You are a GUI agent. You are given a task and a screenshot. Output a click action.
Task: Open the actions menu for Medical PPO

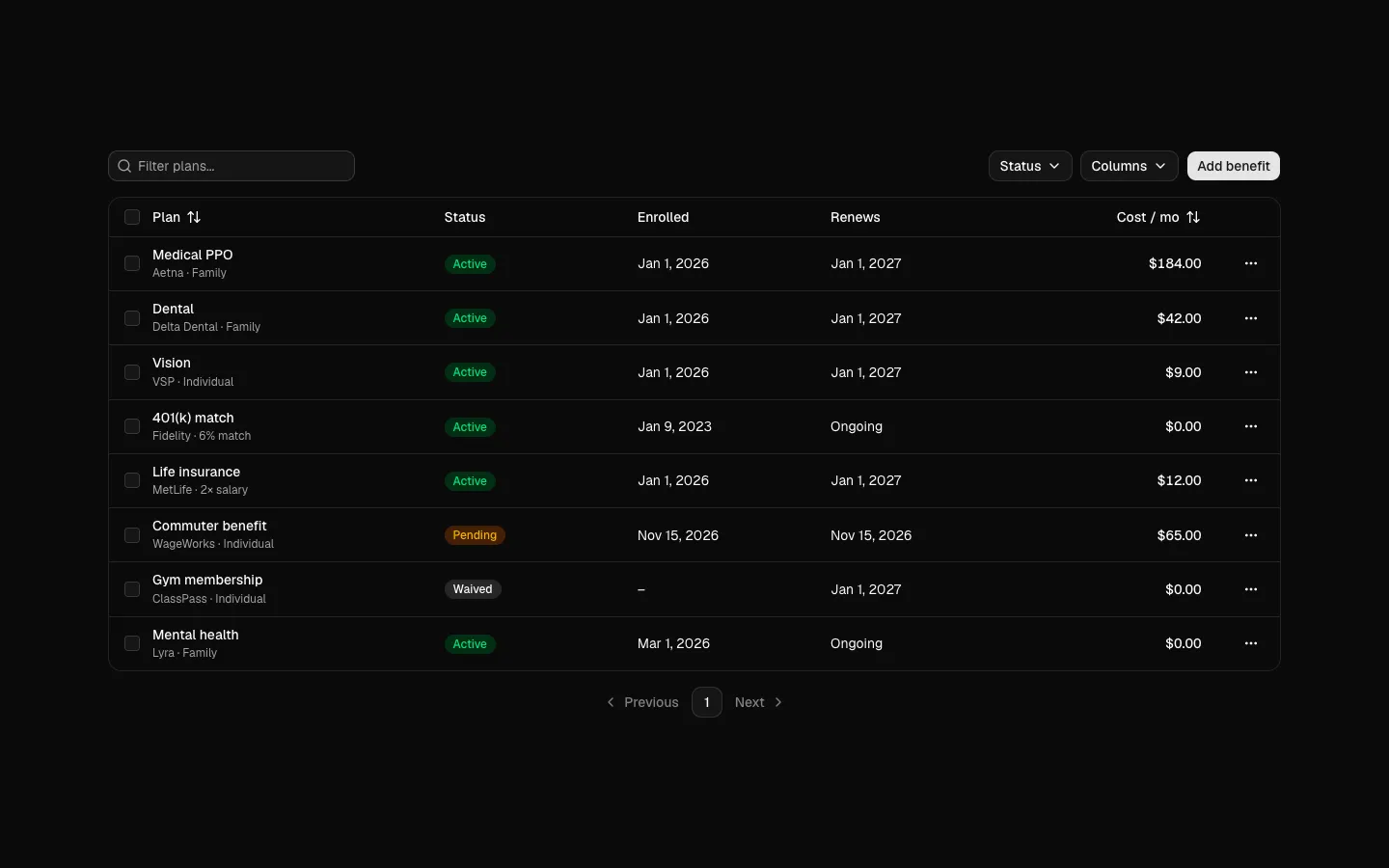point(1251,263)
